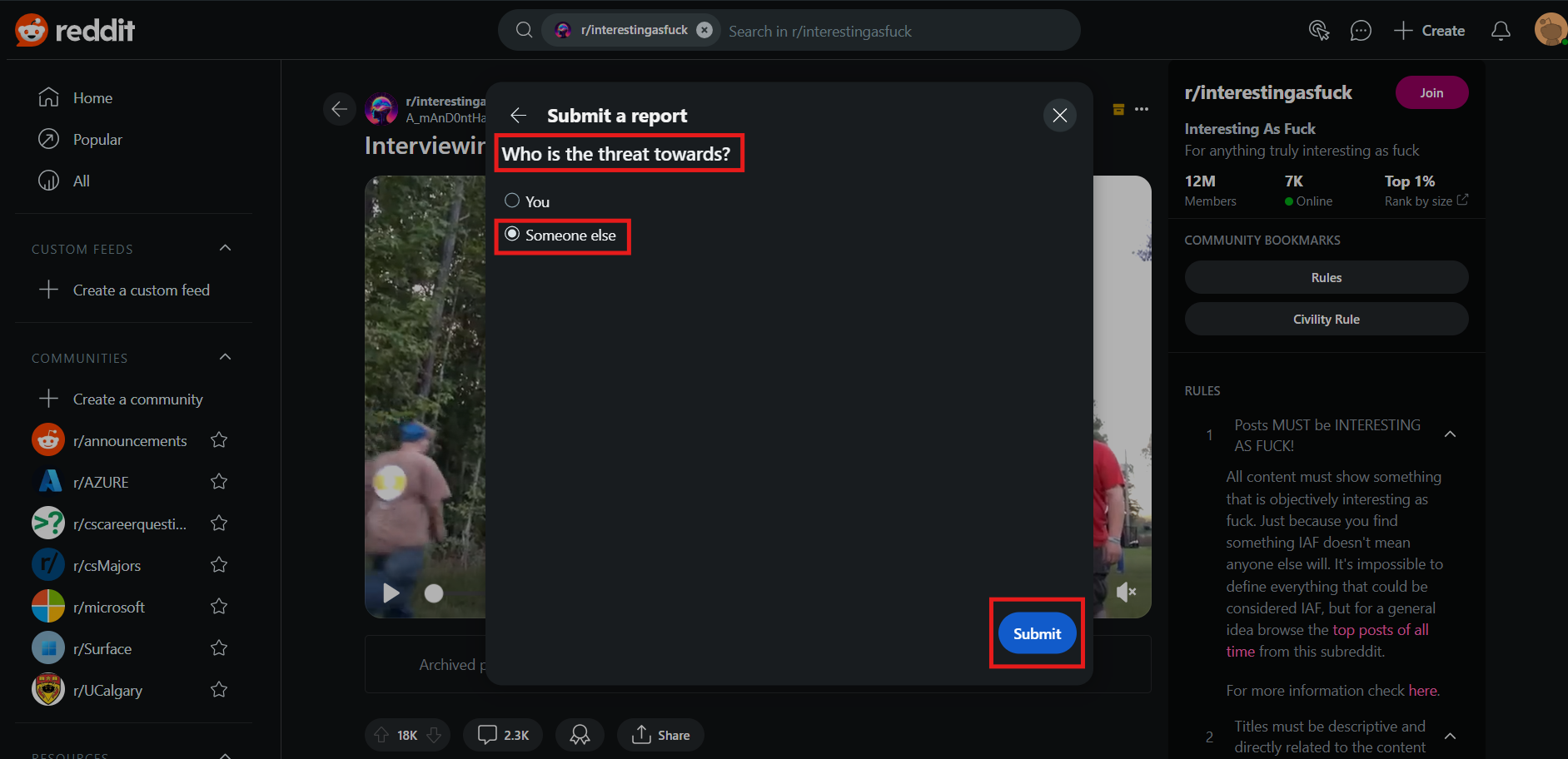Give an award to the post
The height and width of the screenshot is (759, 1568).
point(580,735)
